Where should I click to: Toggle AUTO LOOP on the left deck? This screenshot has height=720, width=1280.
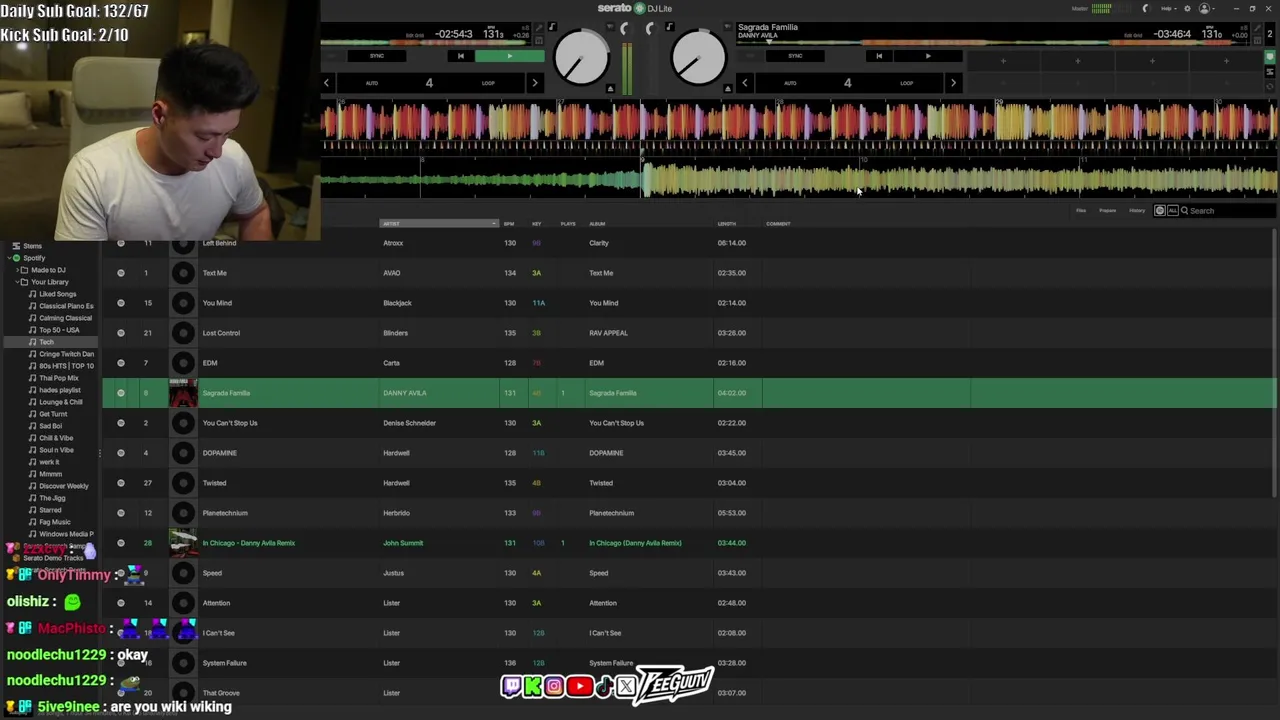pyautogui.click(x=372, y=83)
